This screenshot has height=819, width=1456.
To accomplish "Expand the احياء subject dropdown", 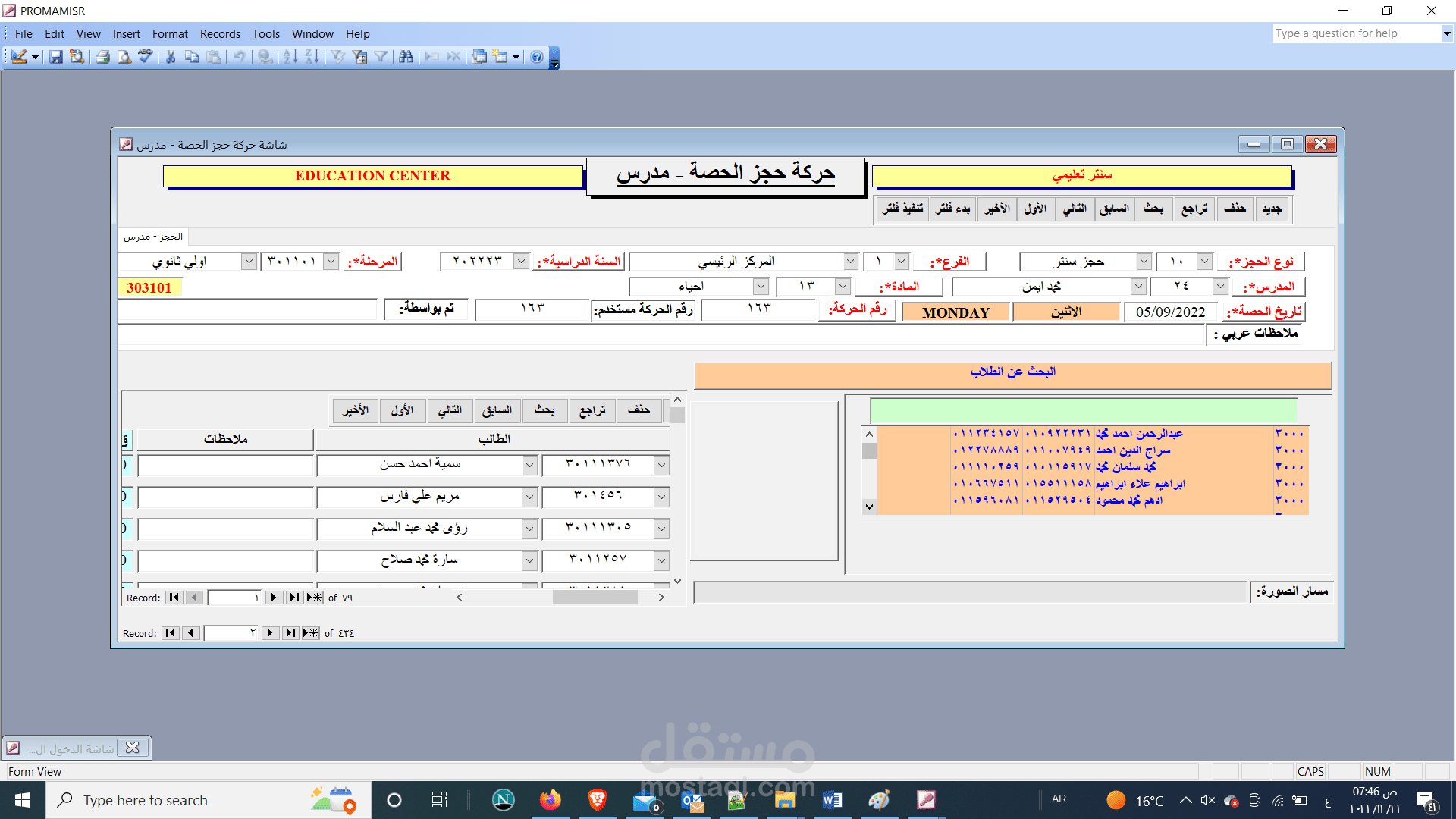I will 761,287.
